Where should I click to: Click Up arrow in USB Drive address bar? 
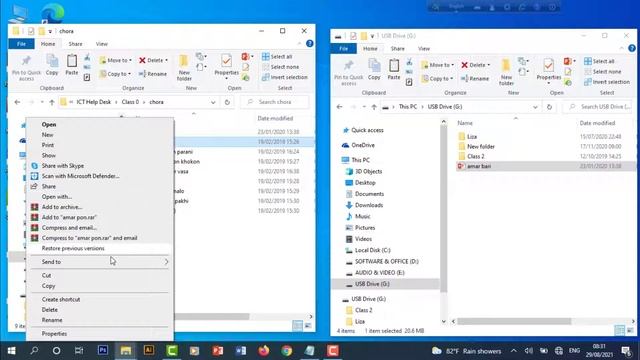point(374,107)
